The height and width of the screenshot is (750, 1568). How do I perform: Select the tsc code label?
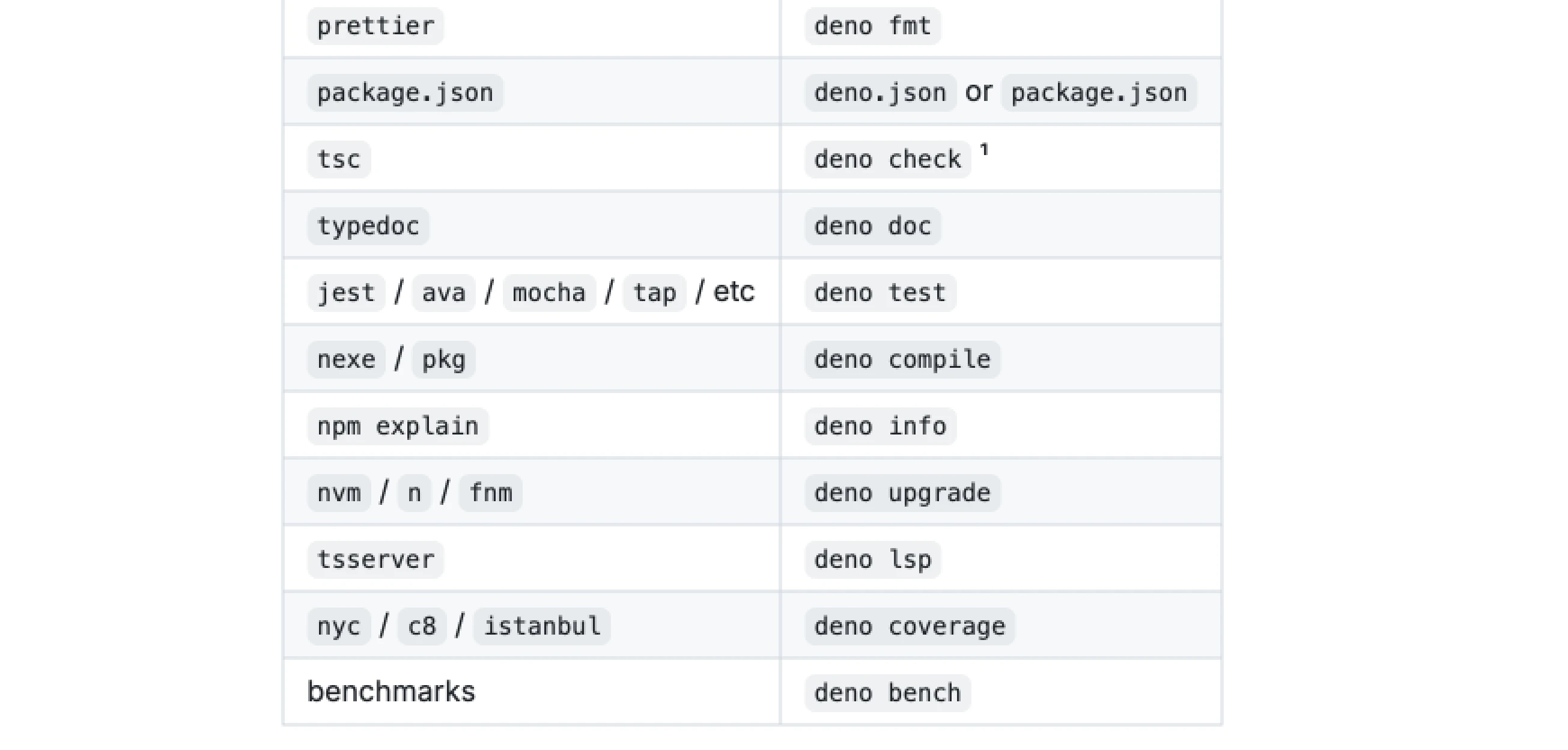point(339,159)
